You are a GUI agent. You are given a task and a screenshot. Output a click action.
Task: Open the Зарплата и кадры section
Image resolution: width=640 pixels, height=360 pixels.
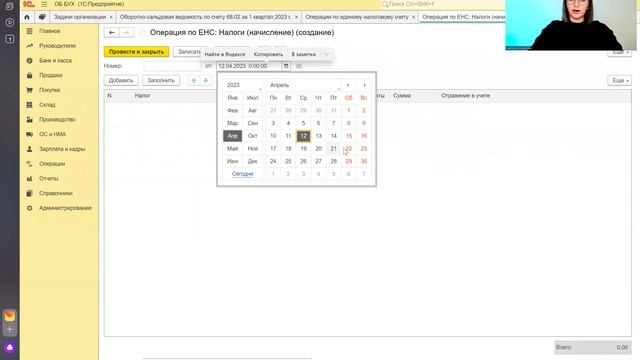pyautogui.click(x=62, y=149)
